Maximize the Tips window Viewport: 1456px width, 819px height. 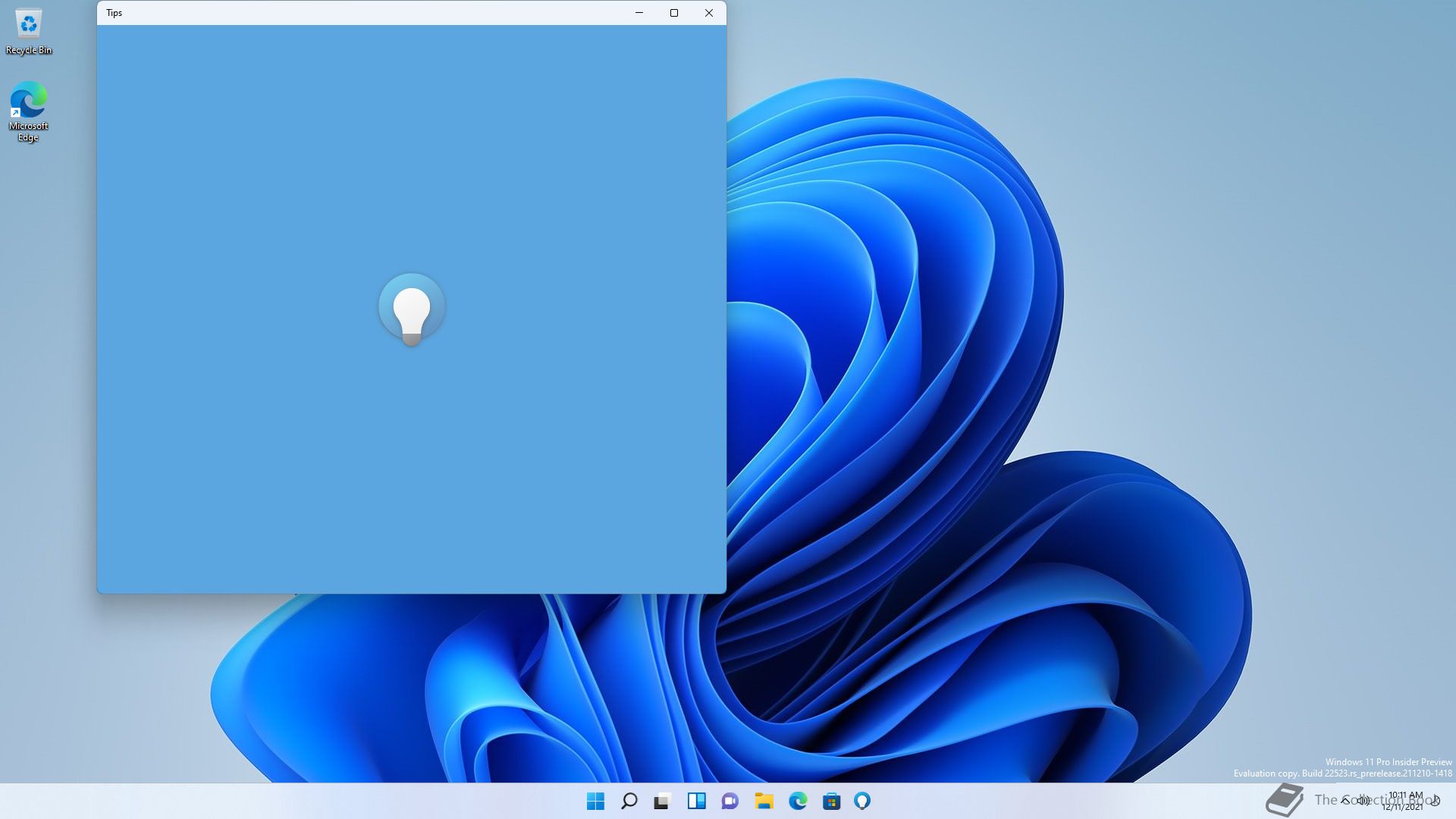[x=674, y=13]
